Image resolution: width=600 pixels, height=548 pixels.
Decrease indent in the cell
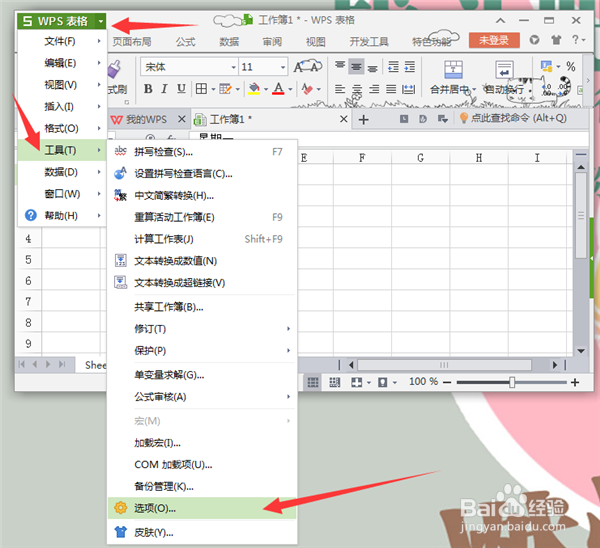(393, 67)
